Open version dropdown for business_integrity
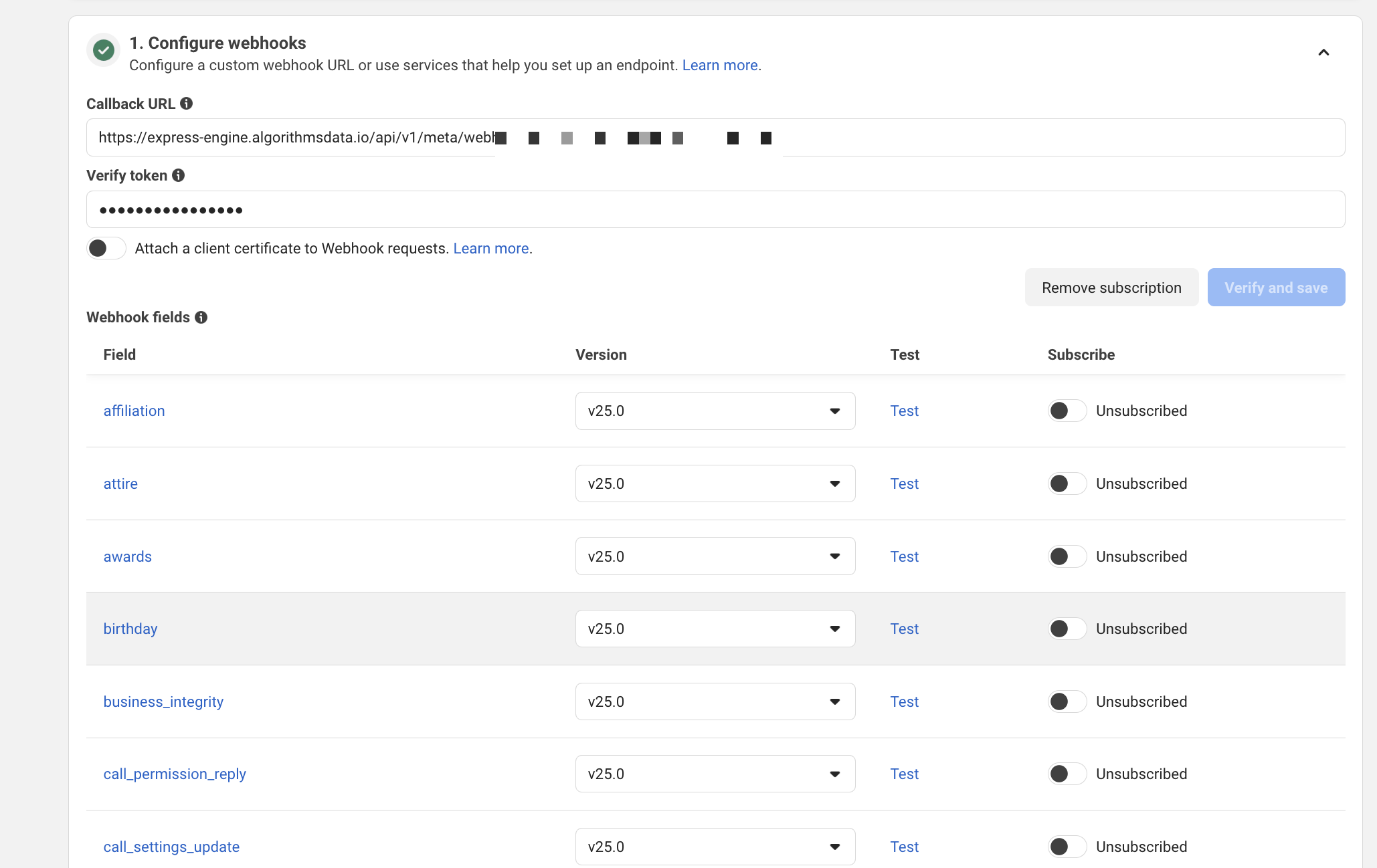 [715, 701]
